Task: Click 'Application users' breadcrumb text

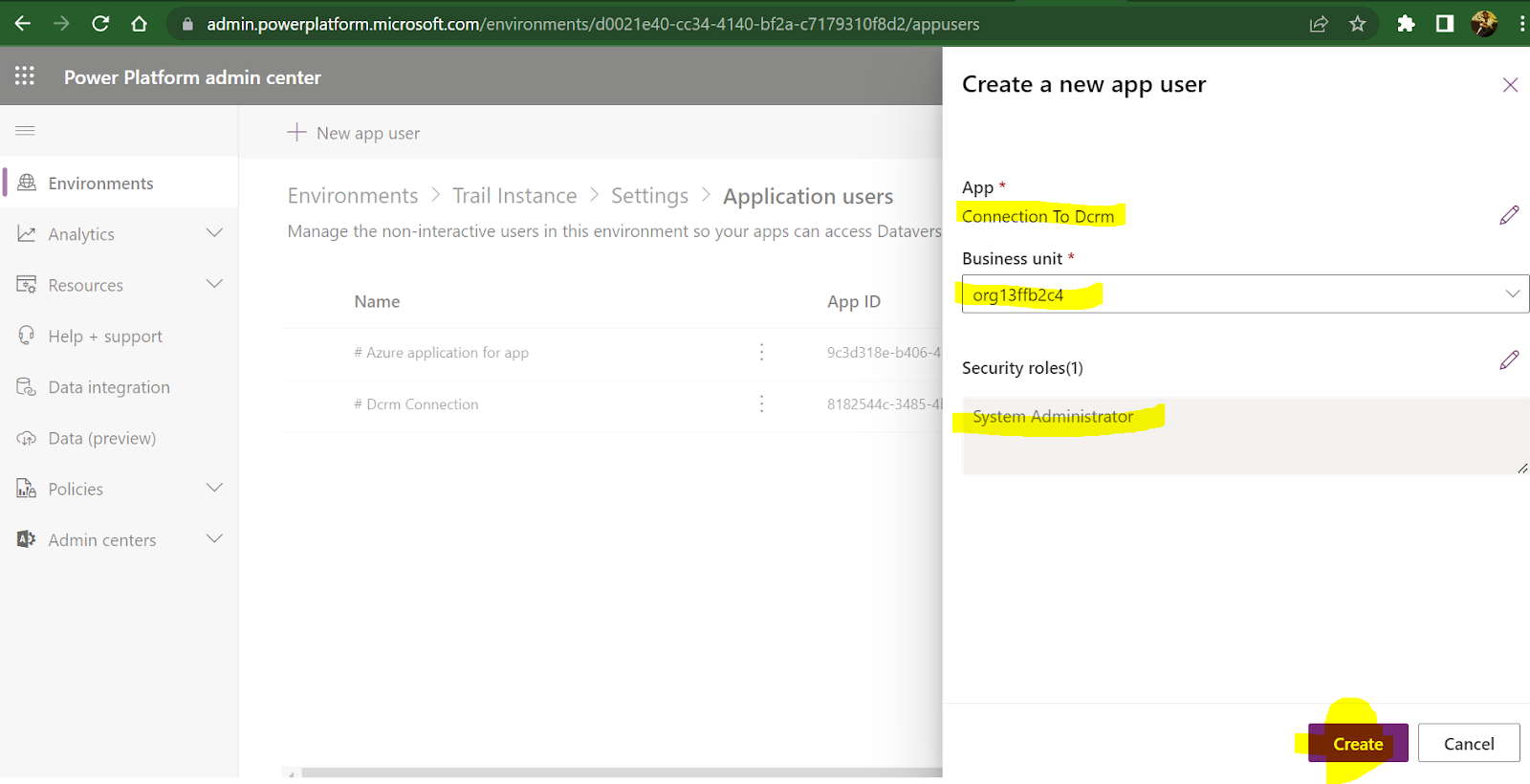Action: pos(808,196)
